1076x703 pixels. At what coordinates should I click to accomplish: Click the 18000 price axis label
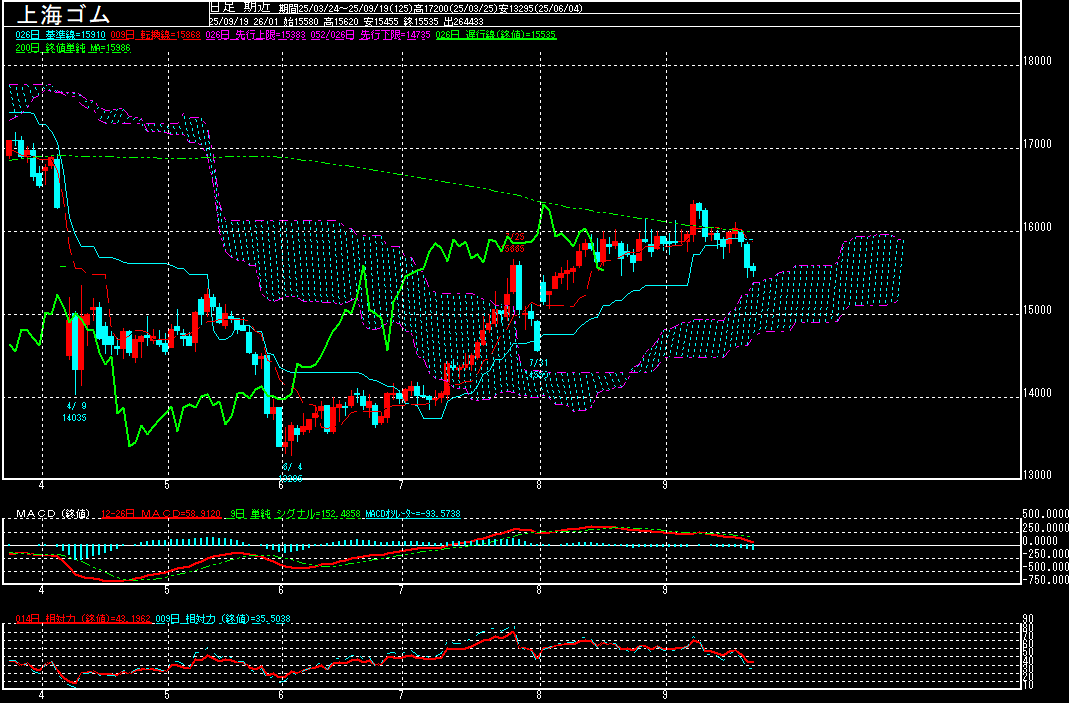coord(1038,61)
